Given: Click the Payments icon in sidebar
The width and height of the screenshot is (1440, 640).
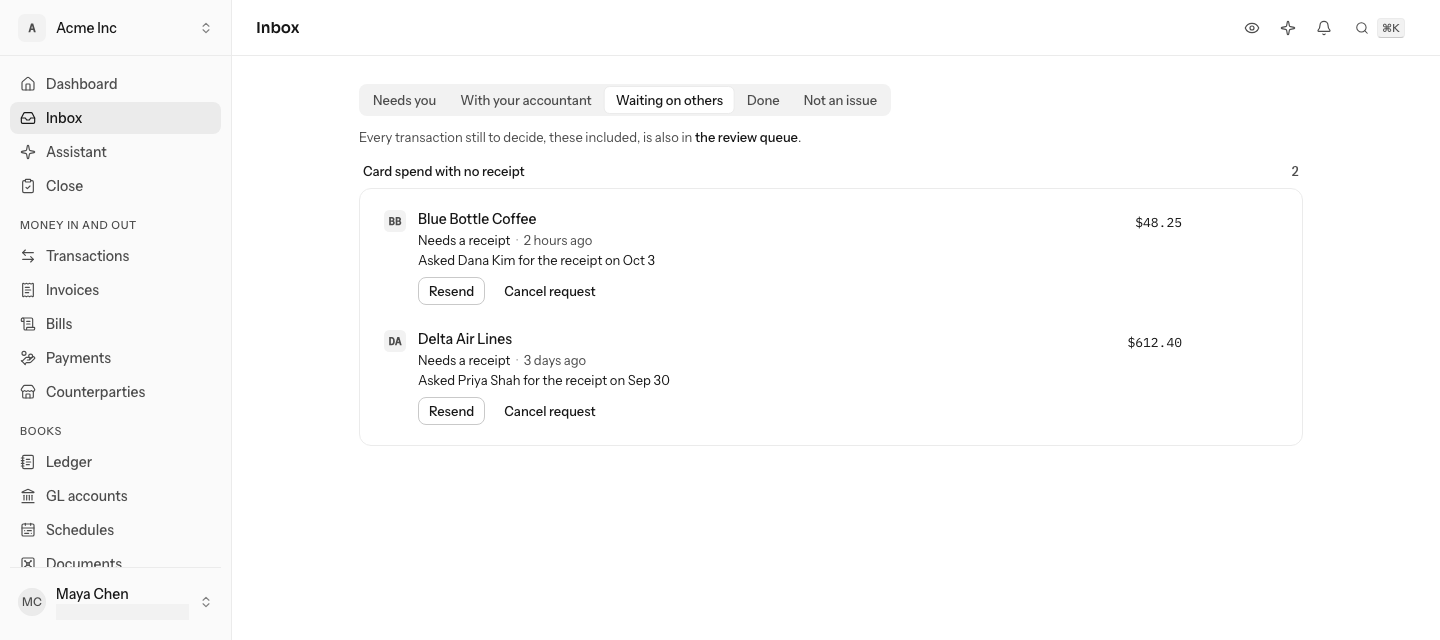Looking at the screenshot, I should (28, 358).
